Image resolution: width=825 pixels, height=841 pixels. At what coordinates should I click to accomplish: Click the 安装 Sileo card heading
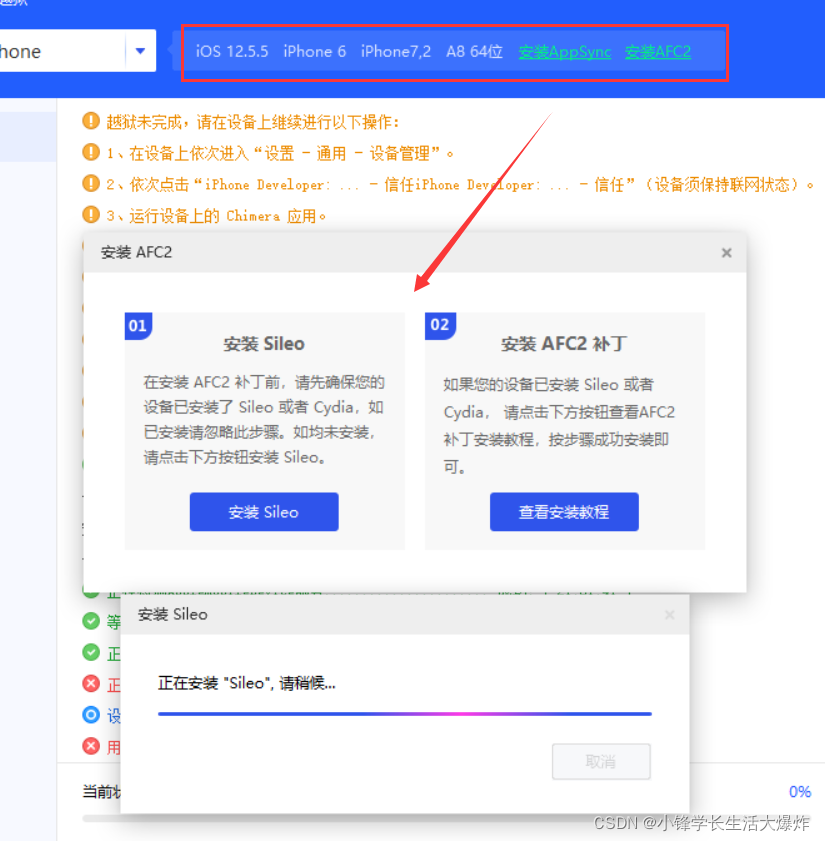tap(264, 344)
